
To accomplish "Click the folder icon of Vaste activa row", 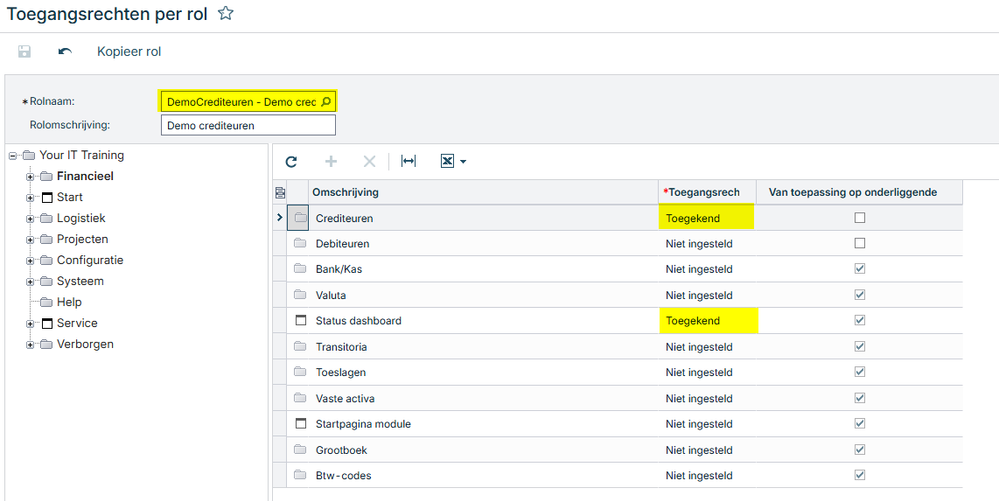I will (300, 398).
